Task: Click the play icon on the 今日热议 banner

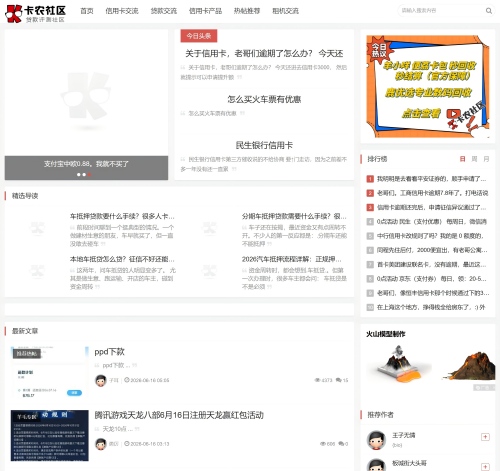Action: point(453,114)
